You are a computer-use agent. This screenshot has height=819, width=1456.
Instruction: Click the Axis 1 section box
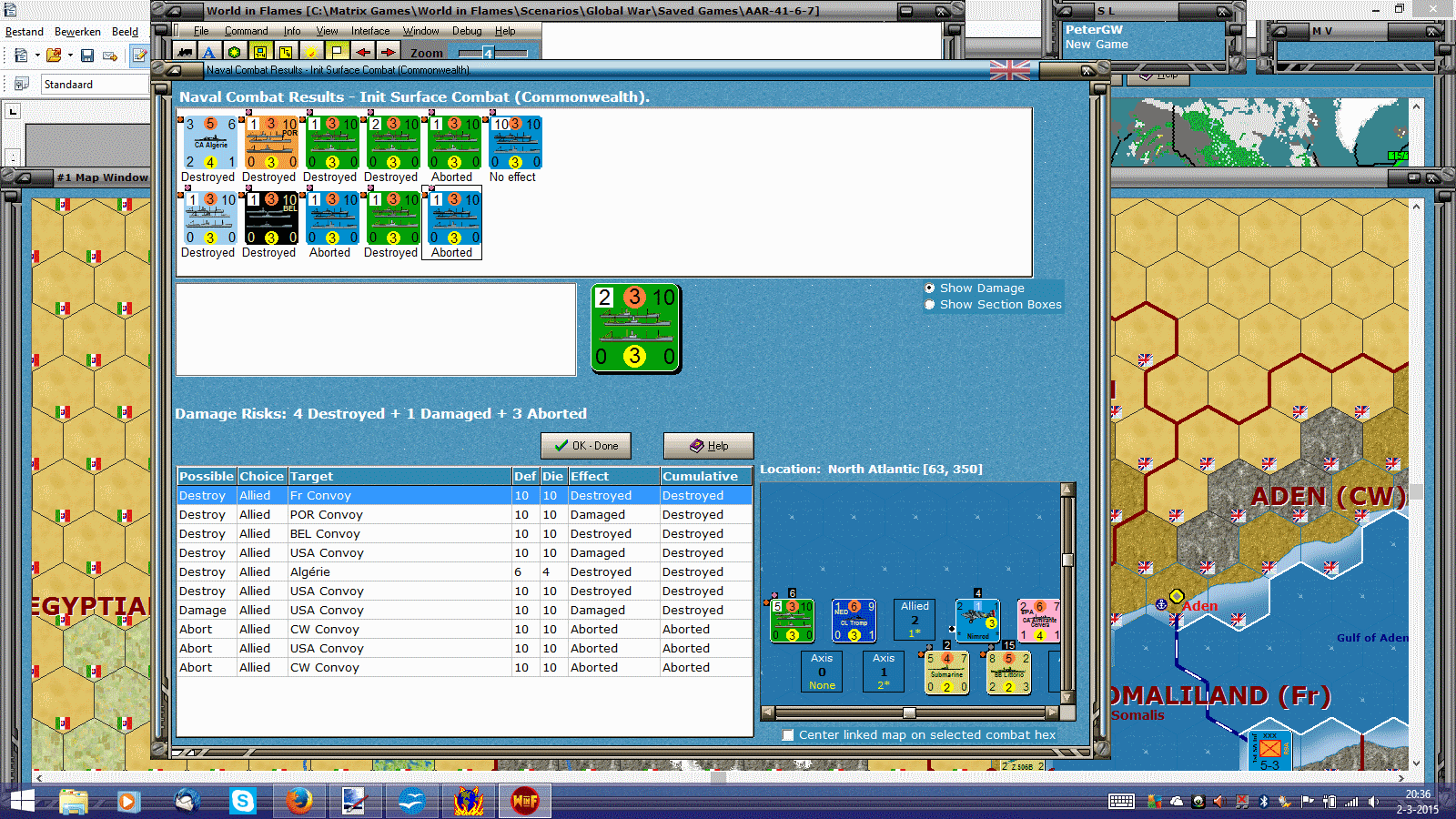click(884, 672)
